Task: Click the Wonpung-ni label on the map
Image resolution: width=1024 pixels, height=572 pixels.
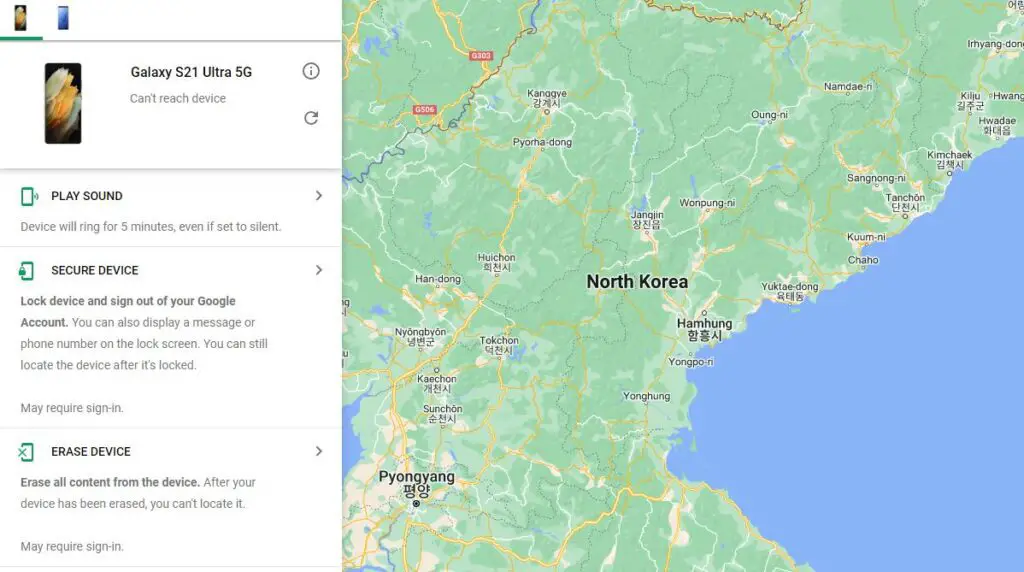Action: tap(707, 203)
